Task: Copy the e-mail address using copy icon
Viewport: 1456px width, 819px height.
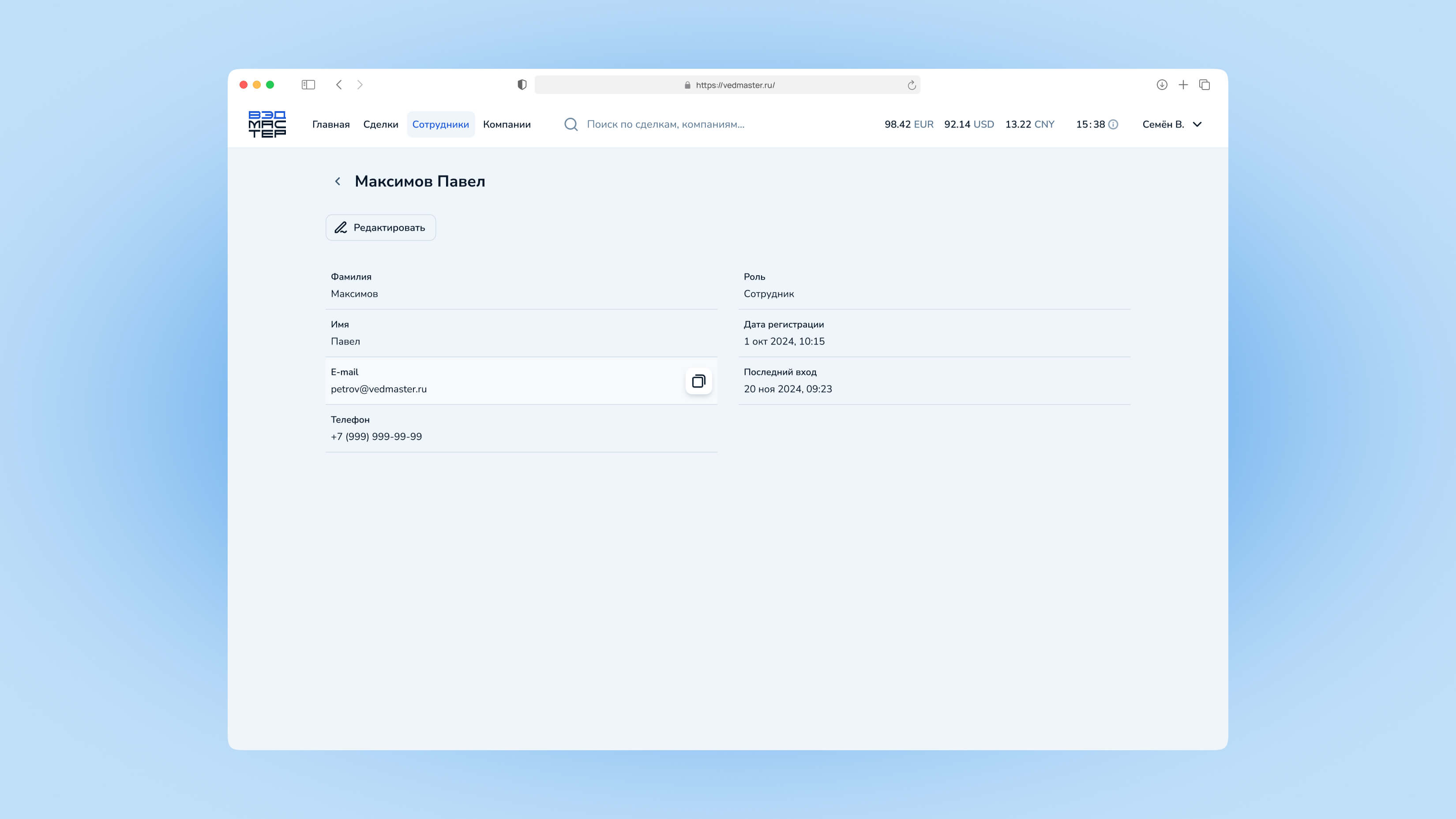Action: pos(698,381)
